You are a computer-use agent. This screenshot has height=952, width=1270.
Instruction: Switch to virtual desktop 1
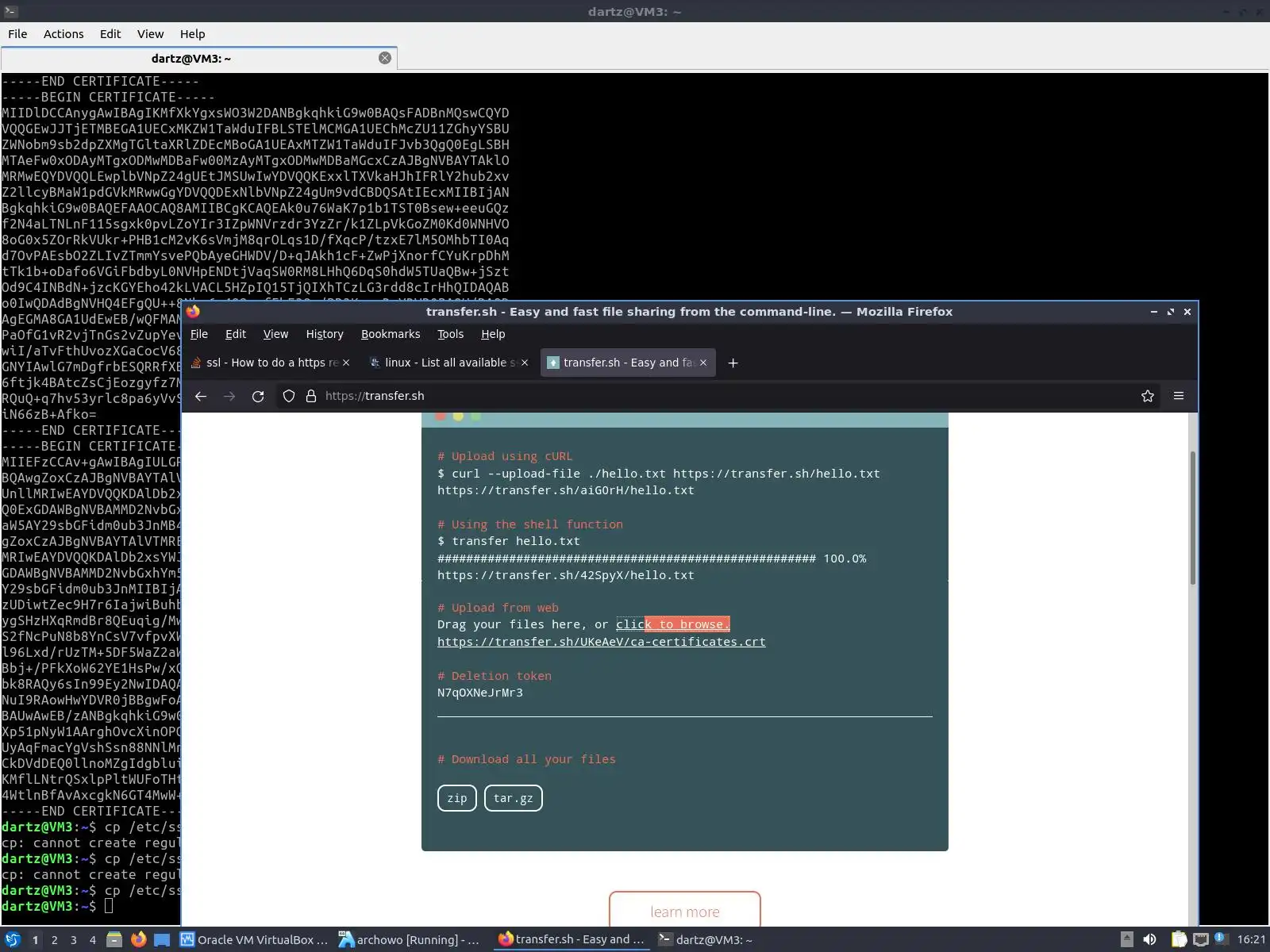coord(35,939)
